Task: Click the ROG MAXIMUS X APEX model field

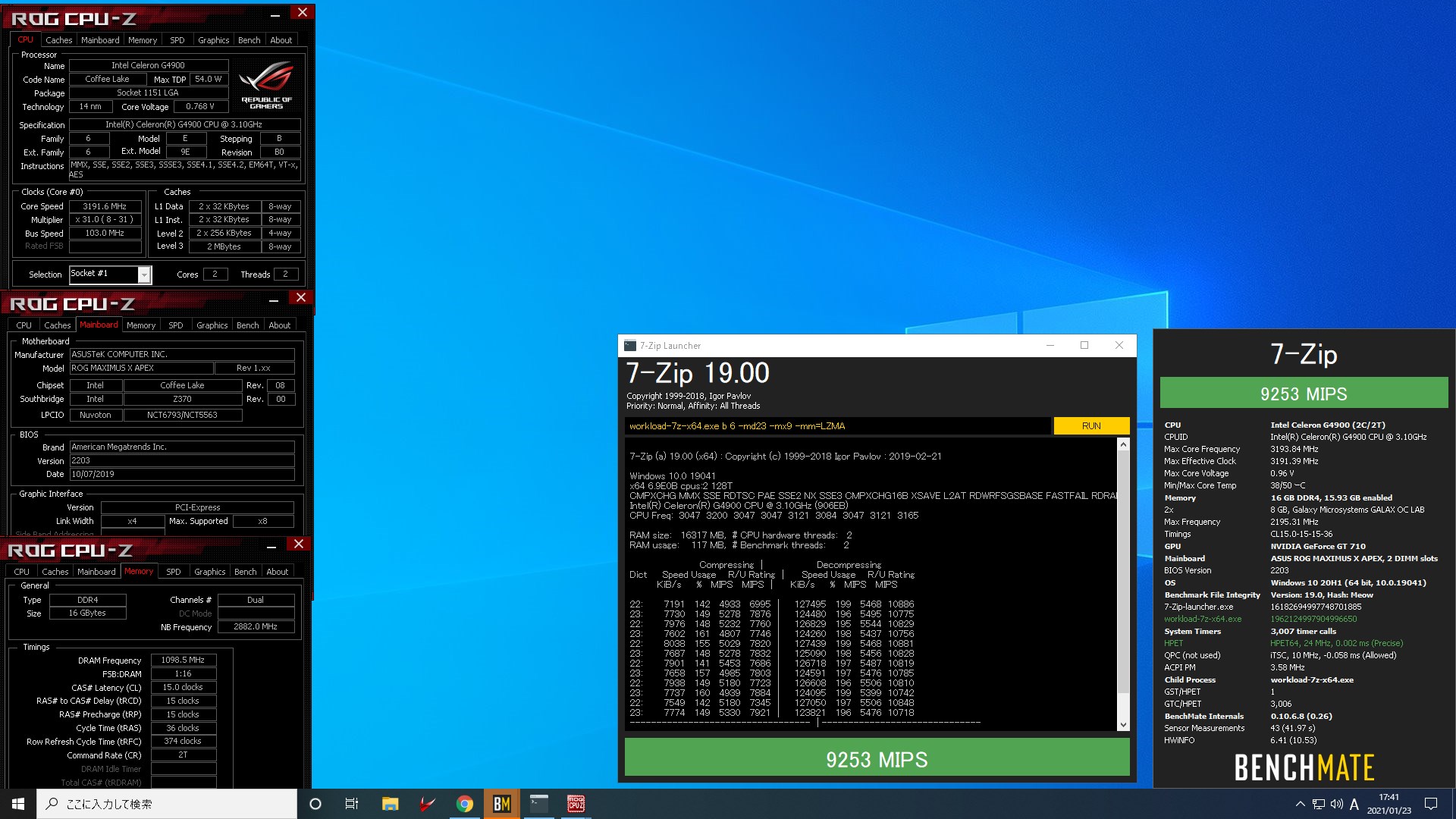Action: (x=141, y=368)
